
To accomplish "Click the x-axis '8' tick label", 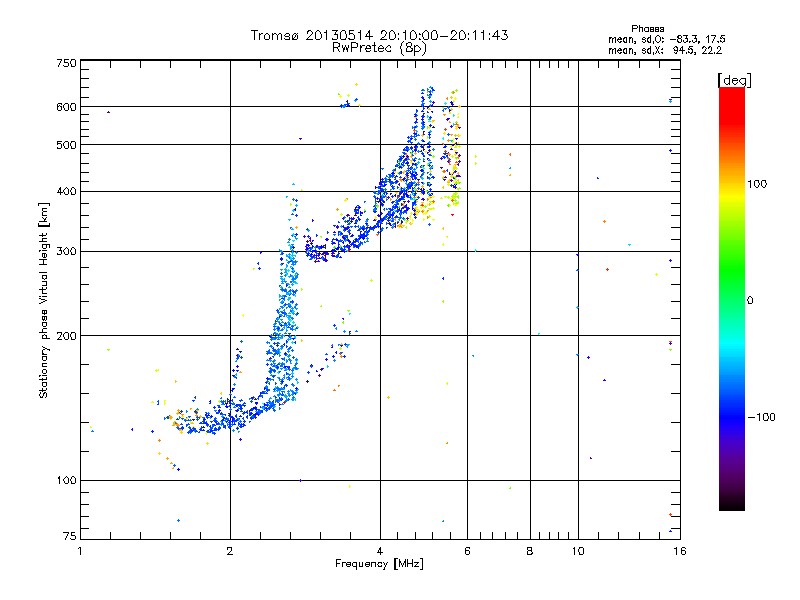I will pos(530,551).
